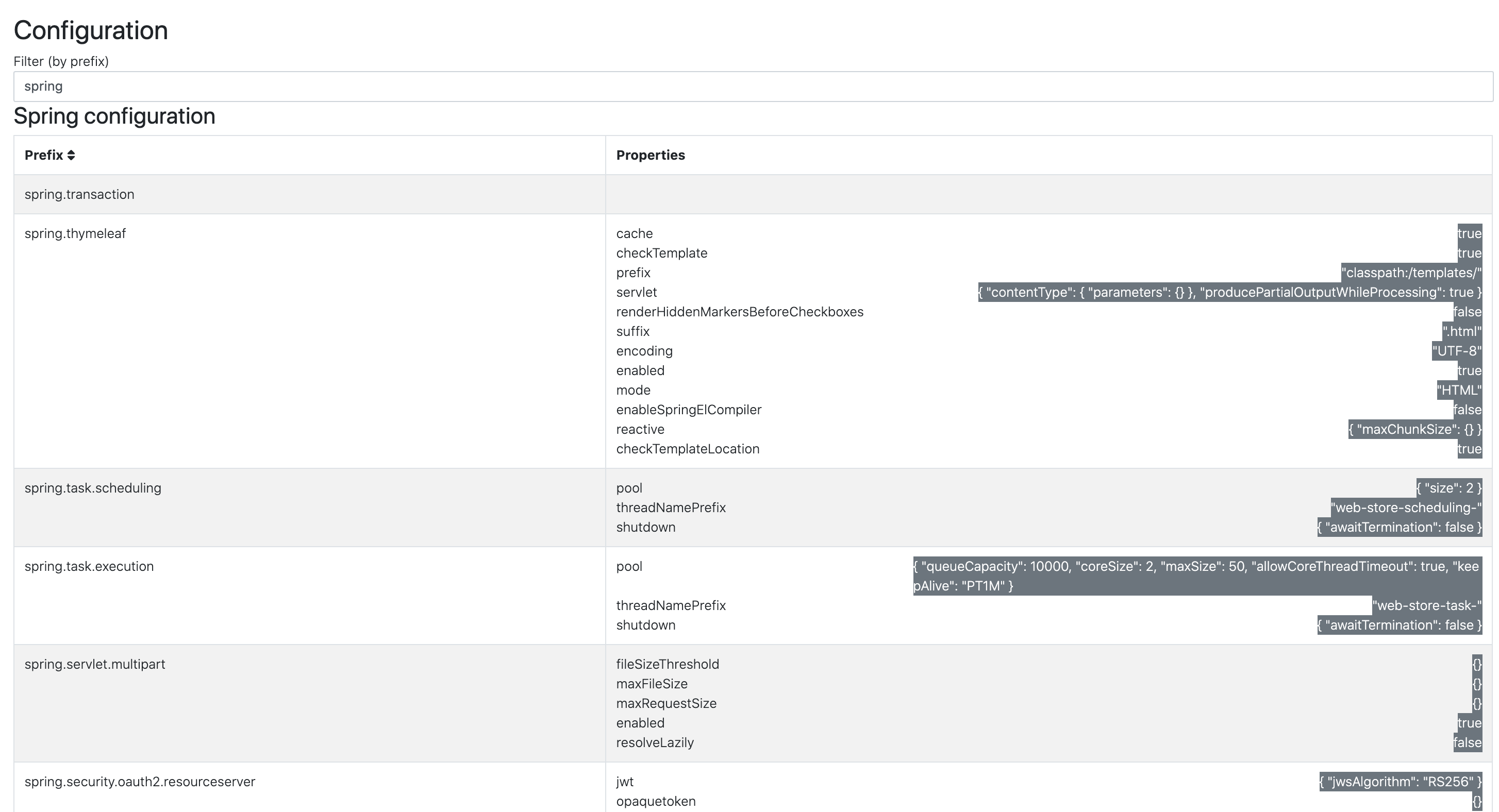Click the "UTF-8" encoding value
The height and width of the screenshot is (812, 1499).
[1456, 351]
